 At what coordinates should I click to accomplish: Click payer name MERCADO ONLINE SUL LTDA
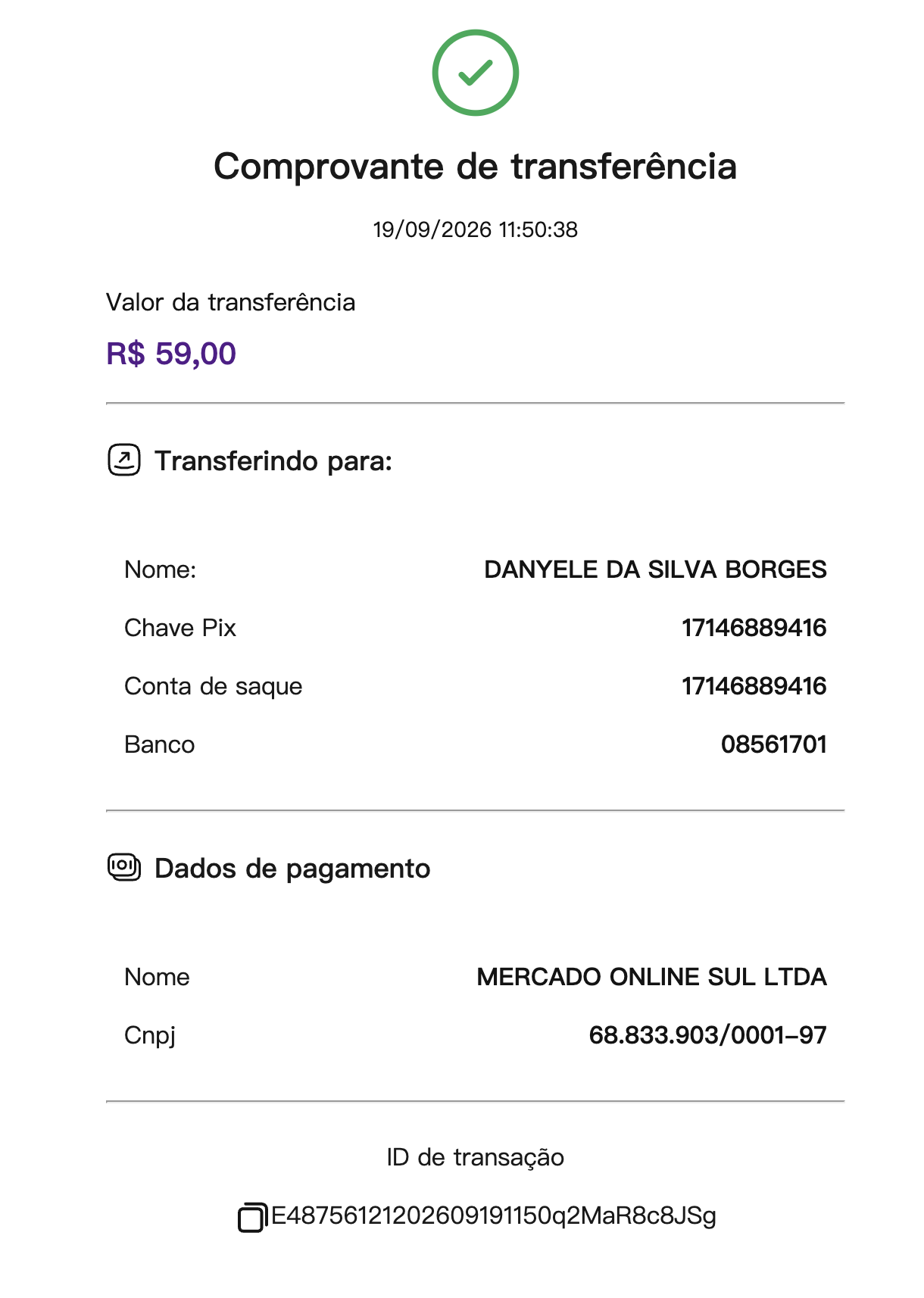(651, 977)
